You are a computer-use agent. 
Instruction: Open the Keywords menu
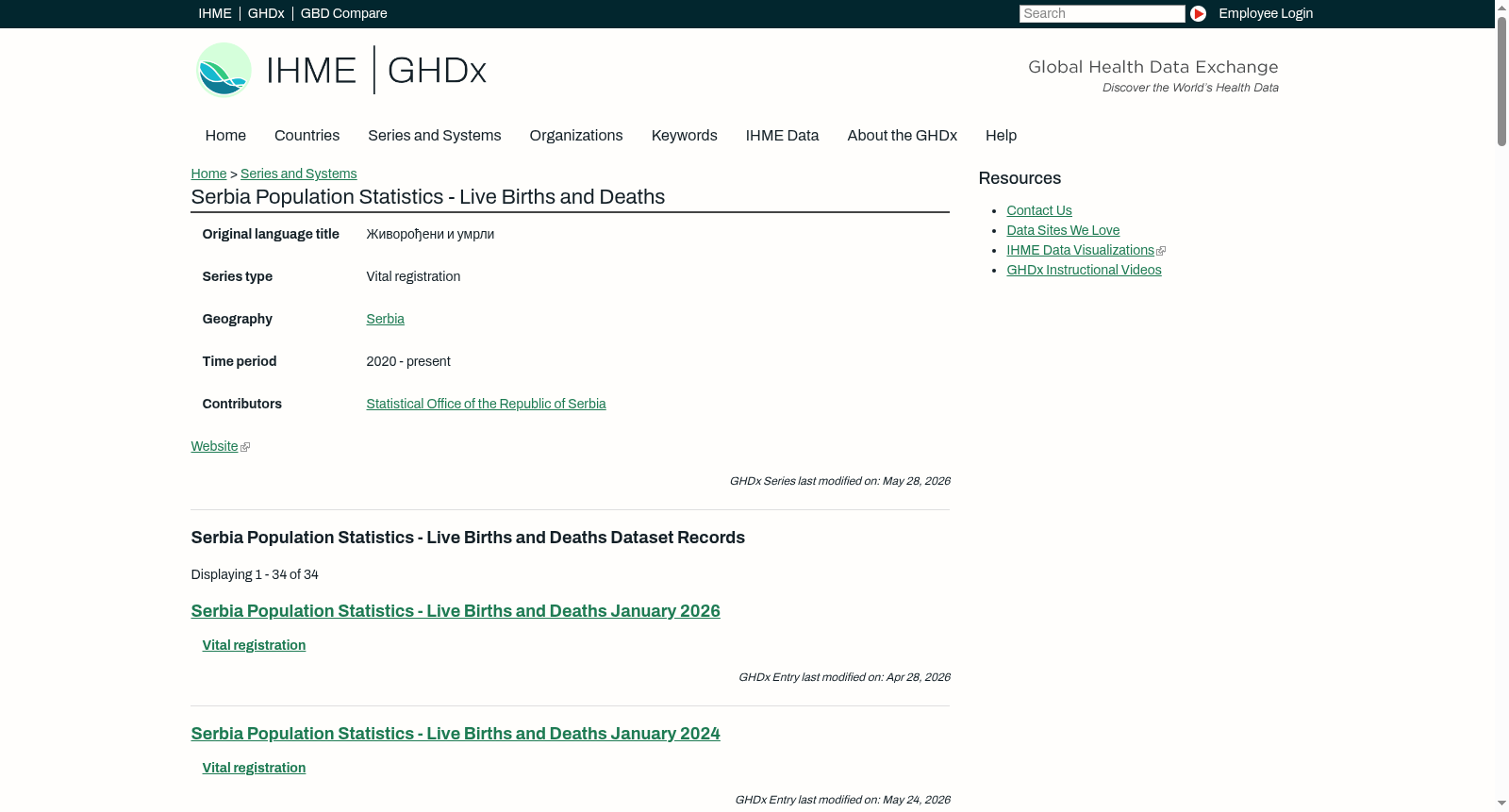[x=685, y=136]
